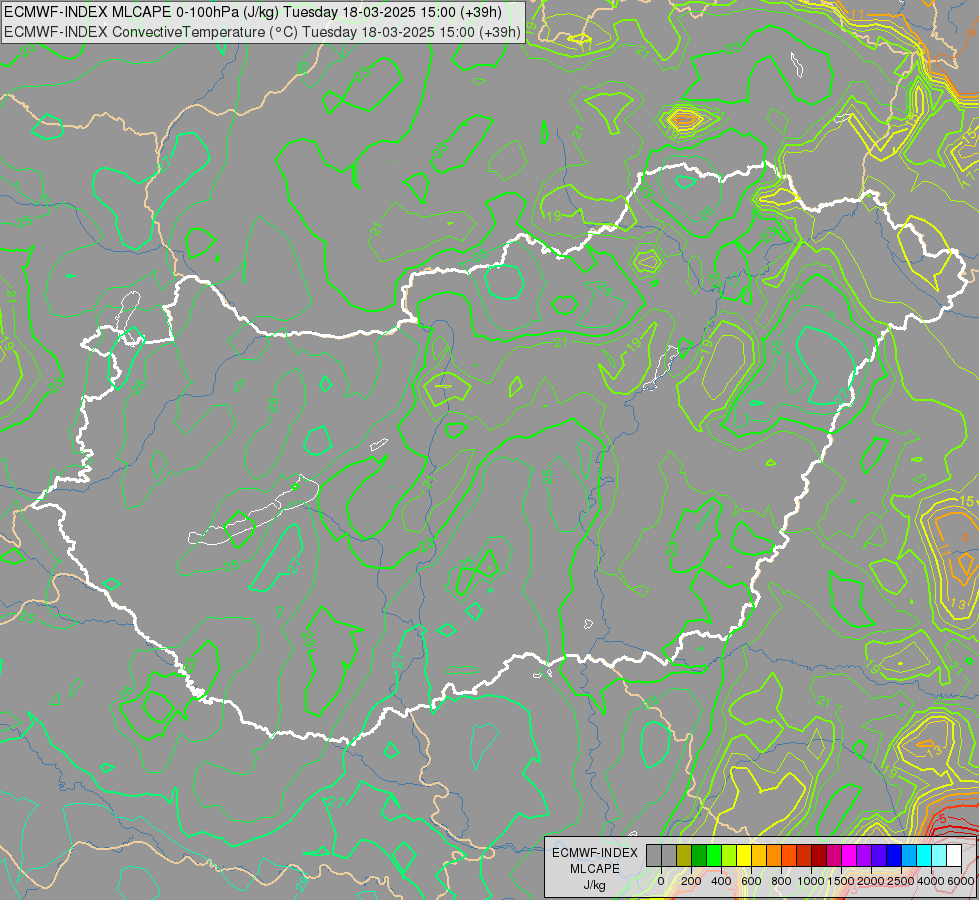Viewport: 979px width, 900px height.
Task: Click legend scale value 200
Action: coord(691,881)
